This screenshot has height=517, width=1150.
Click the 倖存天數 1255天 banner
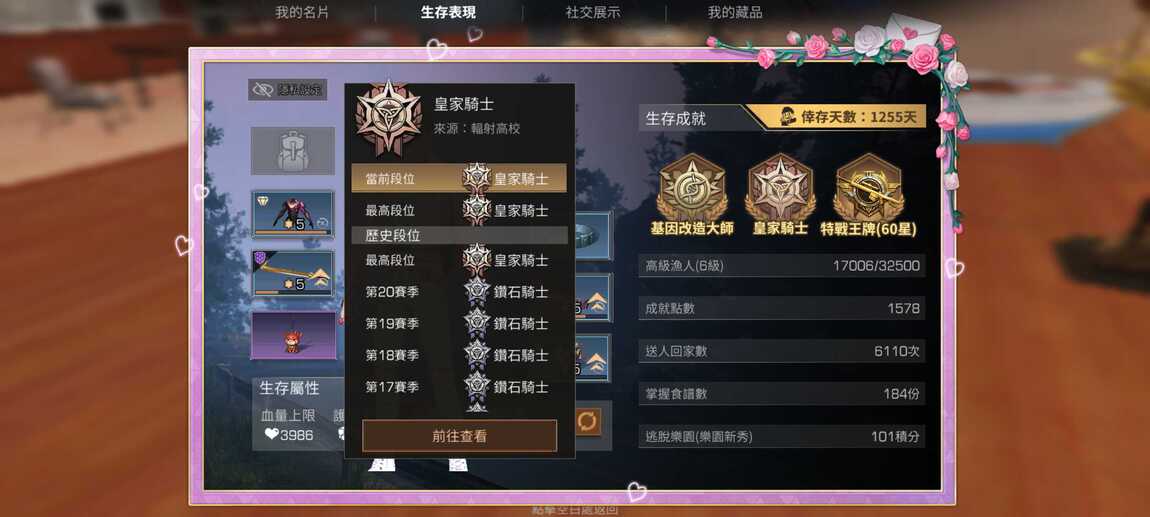pos(838,117)
